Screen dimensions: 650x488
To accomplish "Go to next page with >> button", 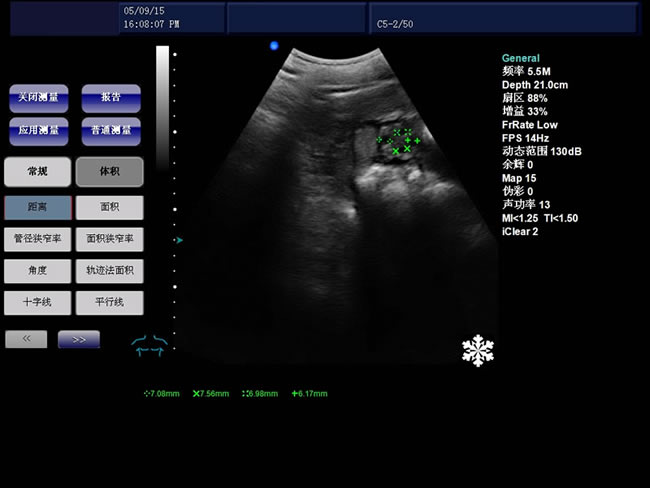I will tap(79, 340).
